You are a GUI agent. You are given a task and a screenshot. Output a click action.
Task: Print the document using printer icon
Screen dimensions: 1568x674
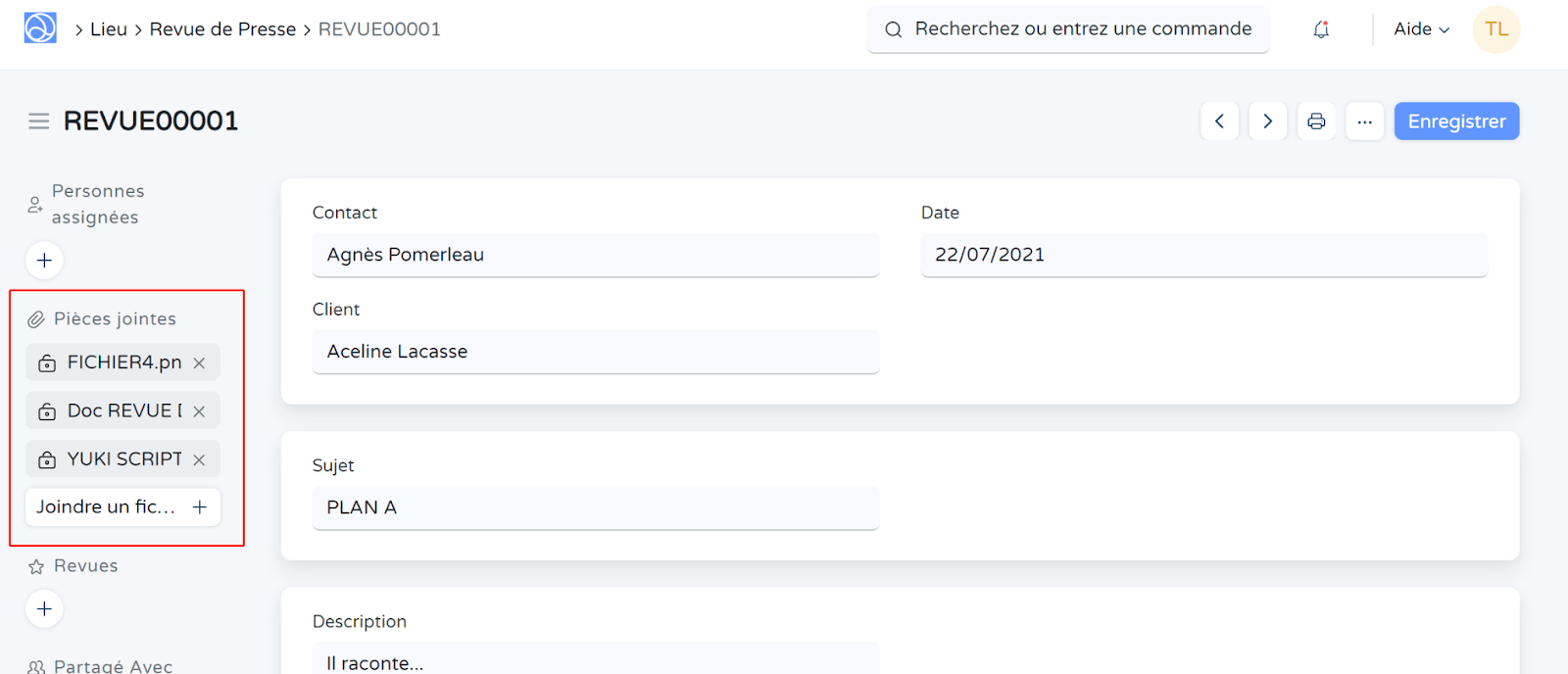(x=1316, y=121)
